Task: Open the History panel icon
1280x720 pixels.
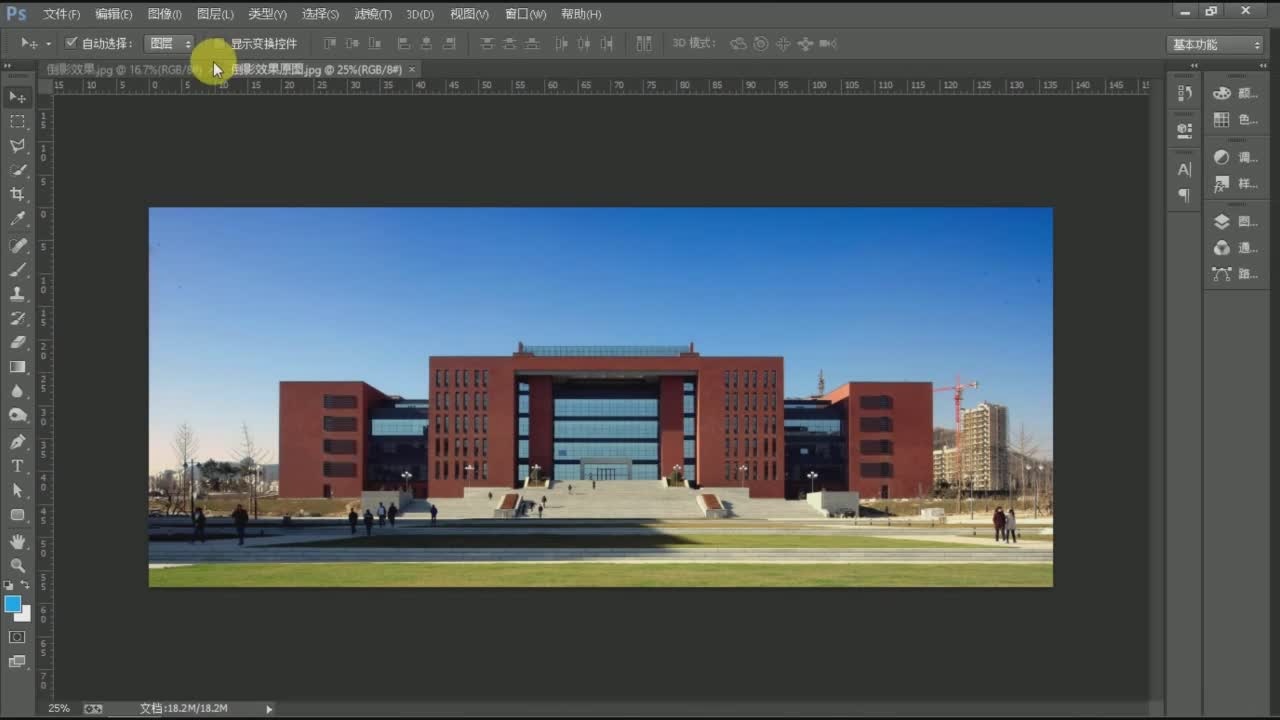Action: coord(1185,93)
